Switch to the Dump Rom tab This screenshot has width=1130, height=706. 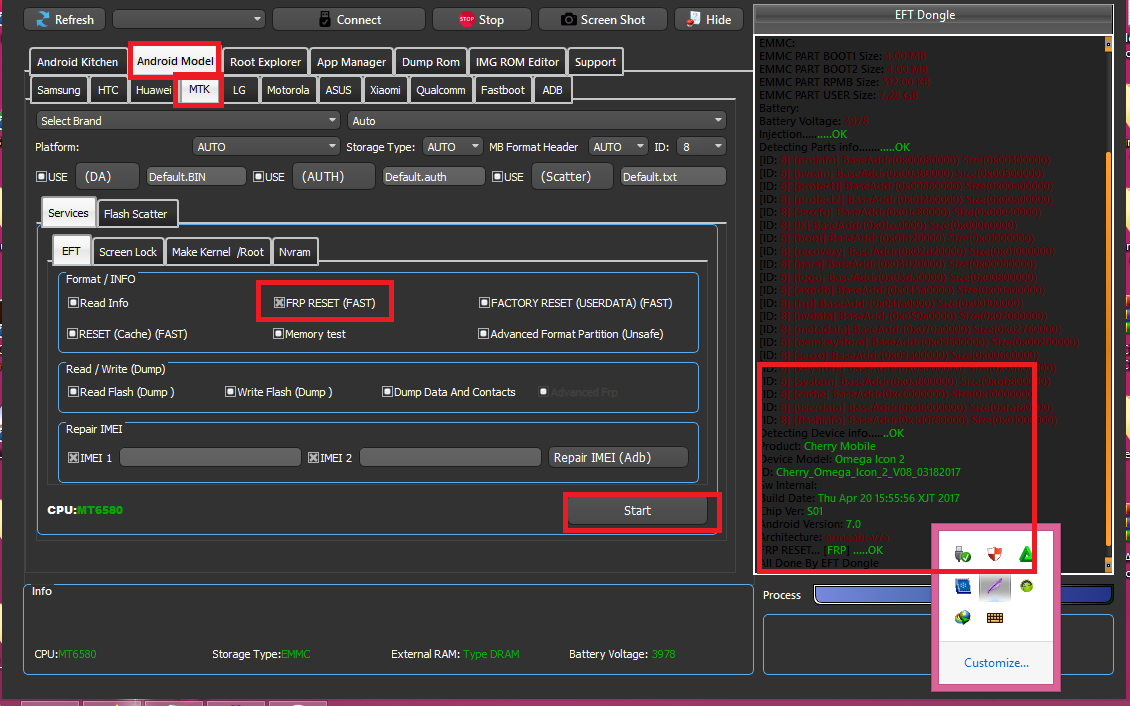click(x=430, y=62)
